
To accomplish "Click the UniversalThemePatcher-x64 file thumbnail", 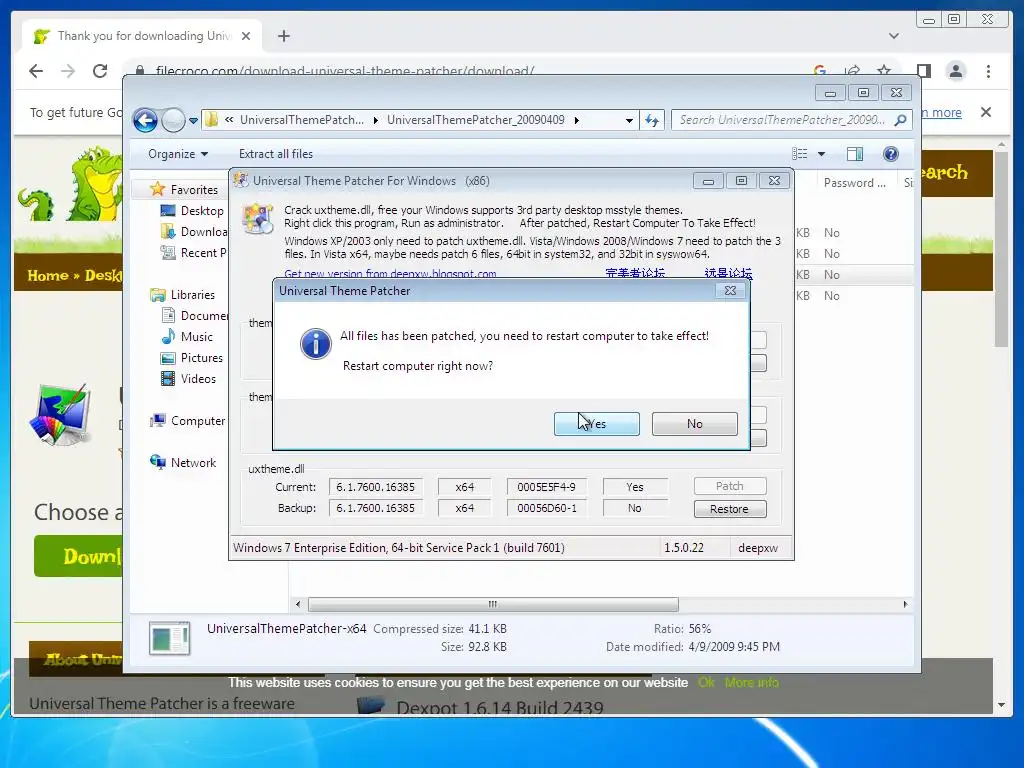I will [x=170, y=638].
